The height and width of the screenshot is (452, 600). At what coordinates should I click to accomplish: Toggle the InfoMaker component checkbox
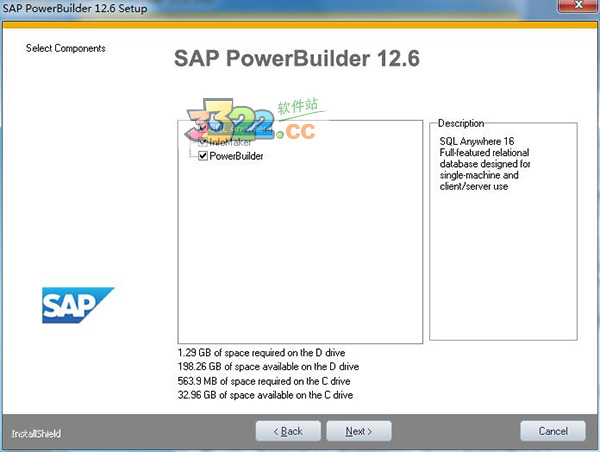click(x=203, y=142)
